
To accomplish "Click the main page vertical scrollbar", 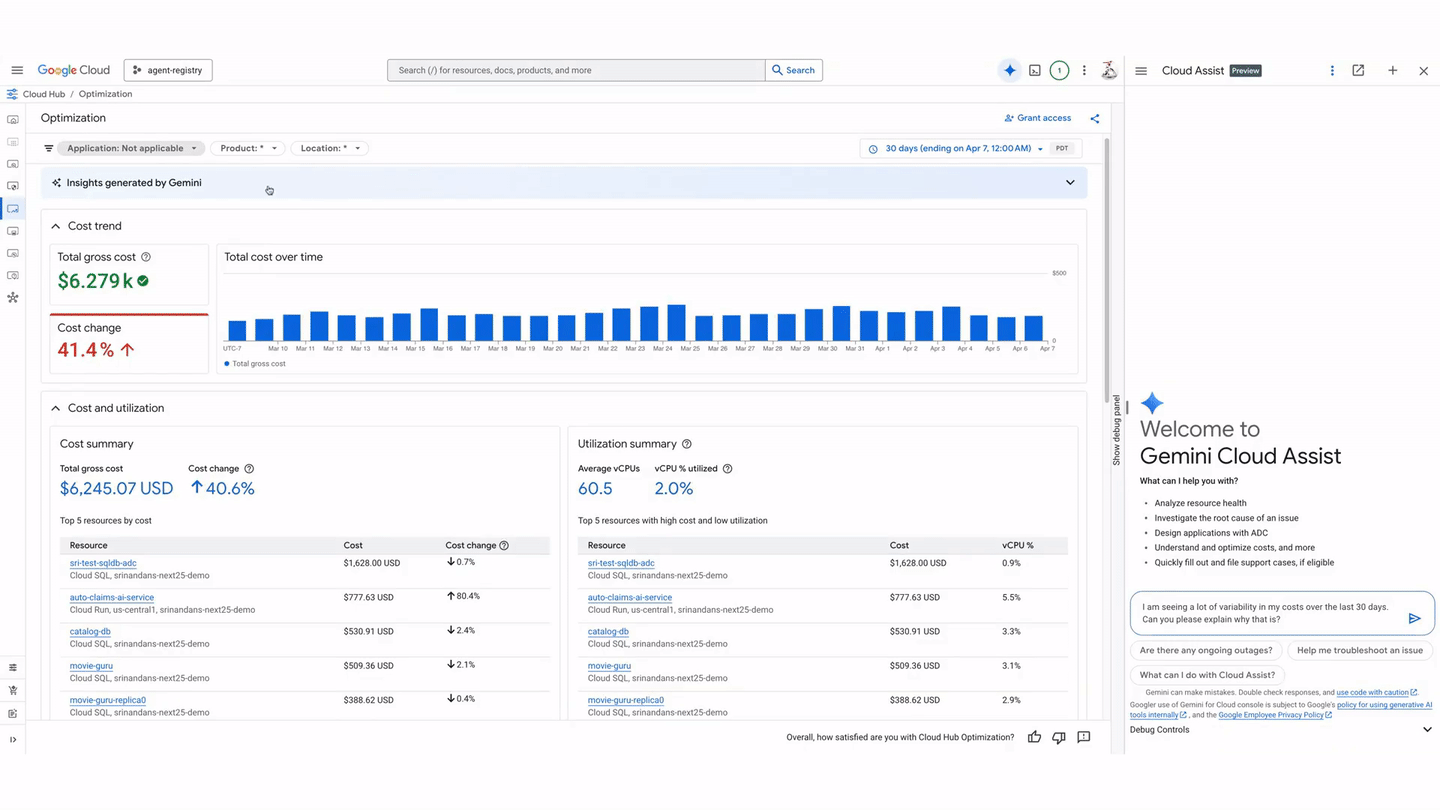I will (1106, 270).
